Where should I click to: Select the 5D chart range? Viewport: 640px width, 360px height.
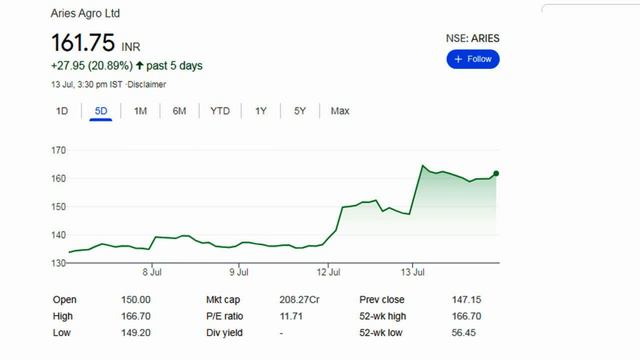tap(101, 111)
